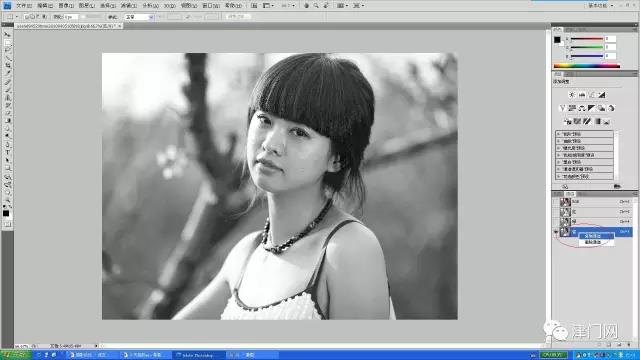The width and height of the screenshot is (640, 360).
Task: Select the Move tool in toolbox
Action: (7, 35)
